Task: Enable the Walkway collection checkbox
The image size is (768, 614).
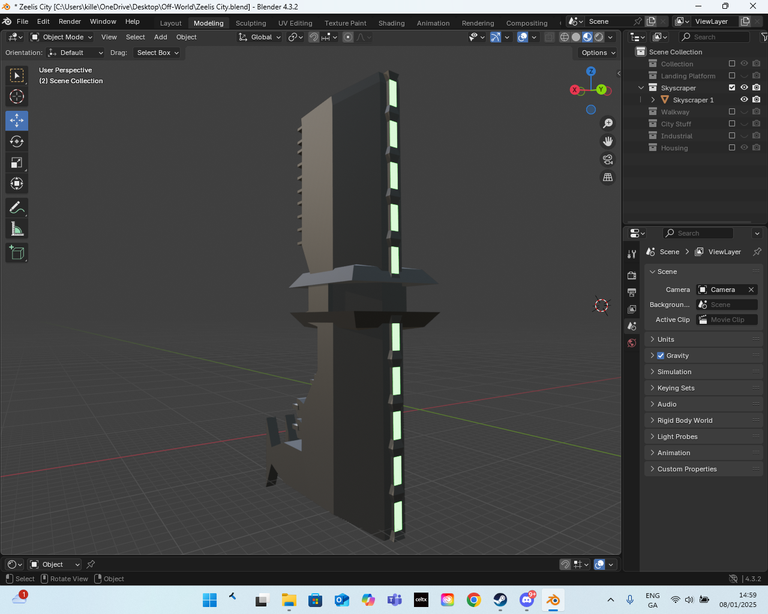Action: pyautogui.click(x=732, y=112)
